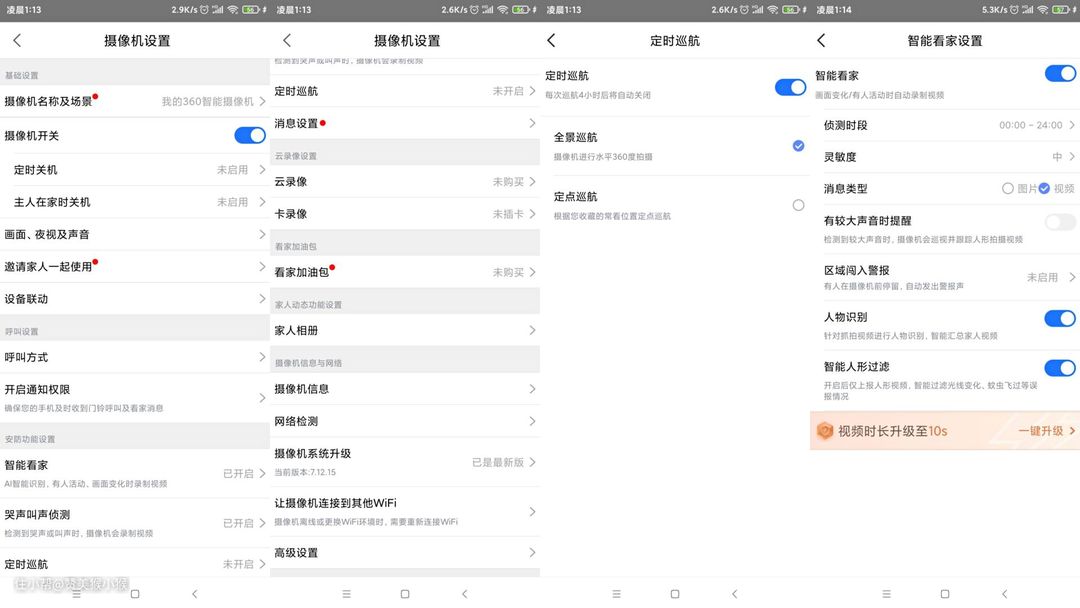Screen dimensions: 1080x608
Task: Open the 摄像机信息 menu entry
Action: pyautogui.click(x=404, y=389)
